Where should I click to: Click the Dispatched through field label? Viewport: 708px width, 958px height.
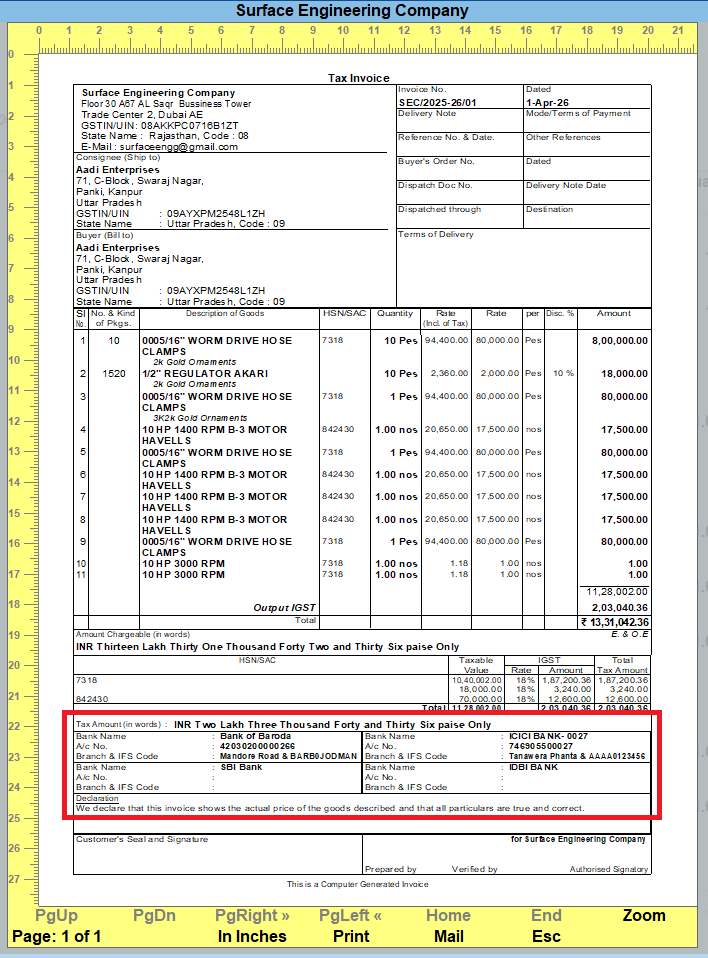[439, 209]
